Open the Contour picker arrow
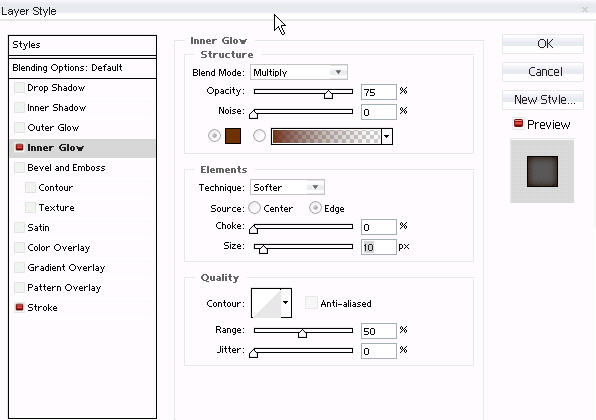The width and height of the screenshot is (596, 420). pyautogui.click(x=286, y=303)
